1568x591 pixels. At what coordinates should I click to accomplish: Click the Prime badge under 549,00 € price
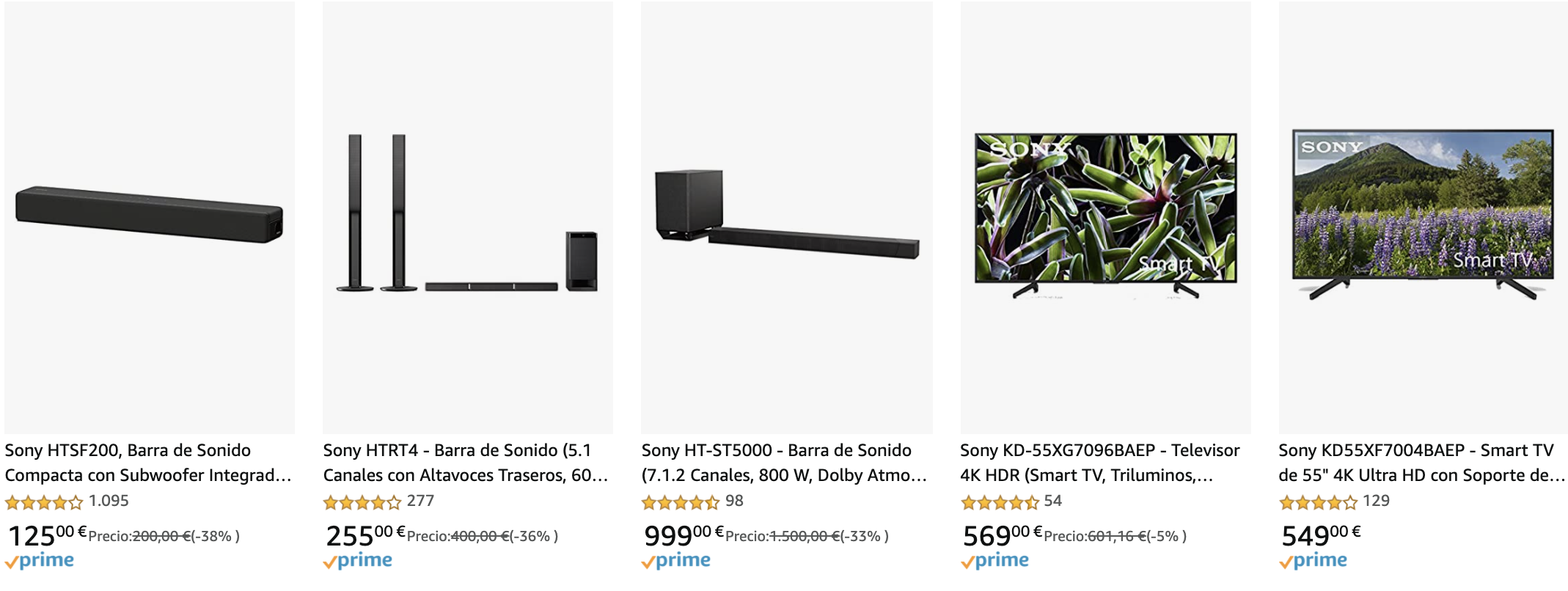point(1314,562)
